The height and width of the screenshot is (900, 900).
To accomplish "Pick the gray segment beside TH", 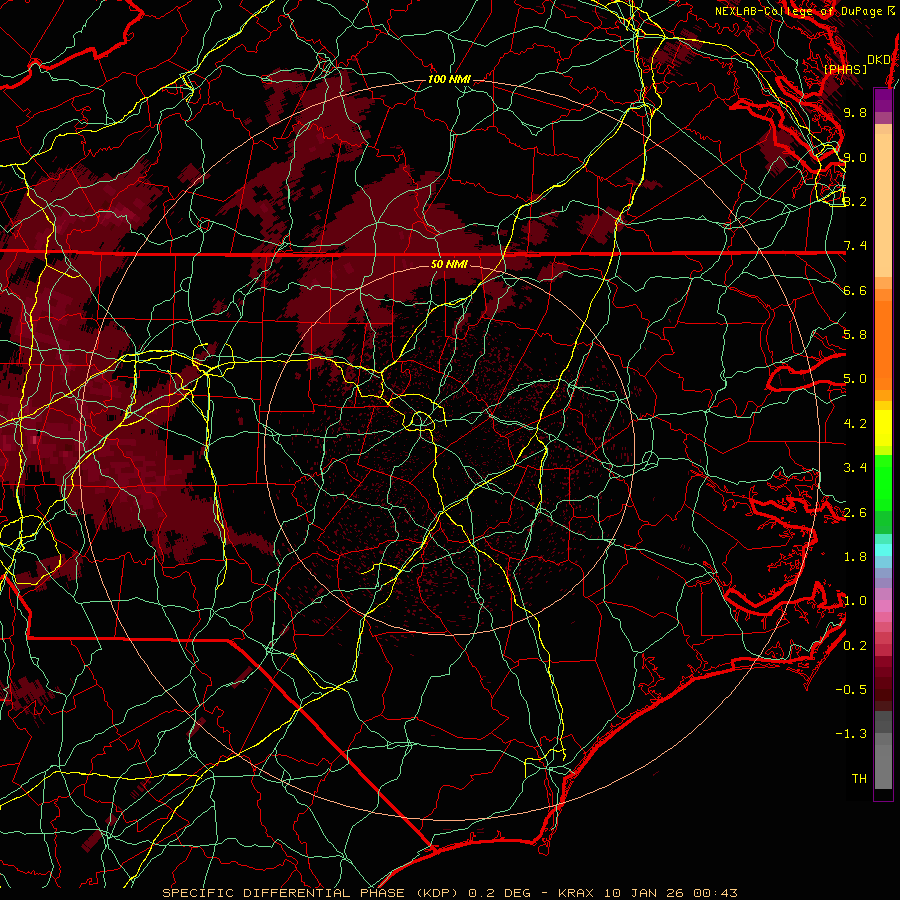I will [883, 767].
